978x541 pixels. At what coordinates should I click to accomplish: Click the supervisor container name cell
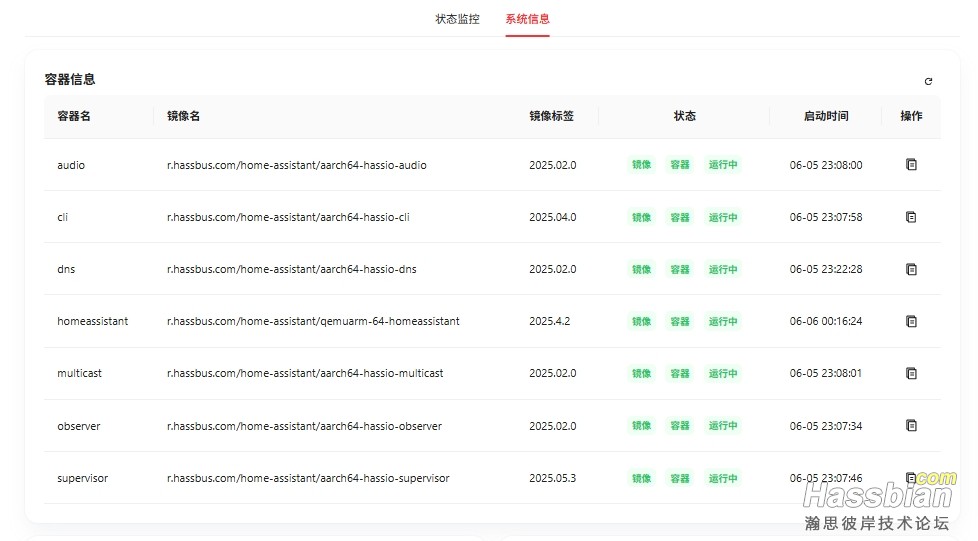83,478
